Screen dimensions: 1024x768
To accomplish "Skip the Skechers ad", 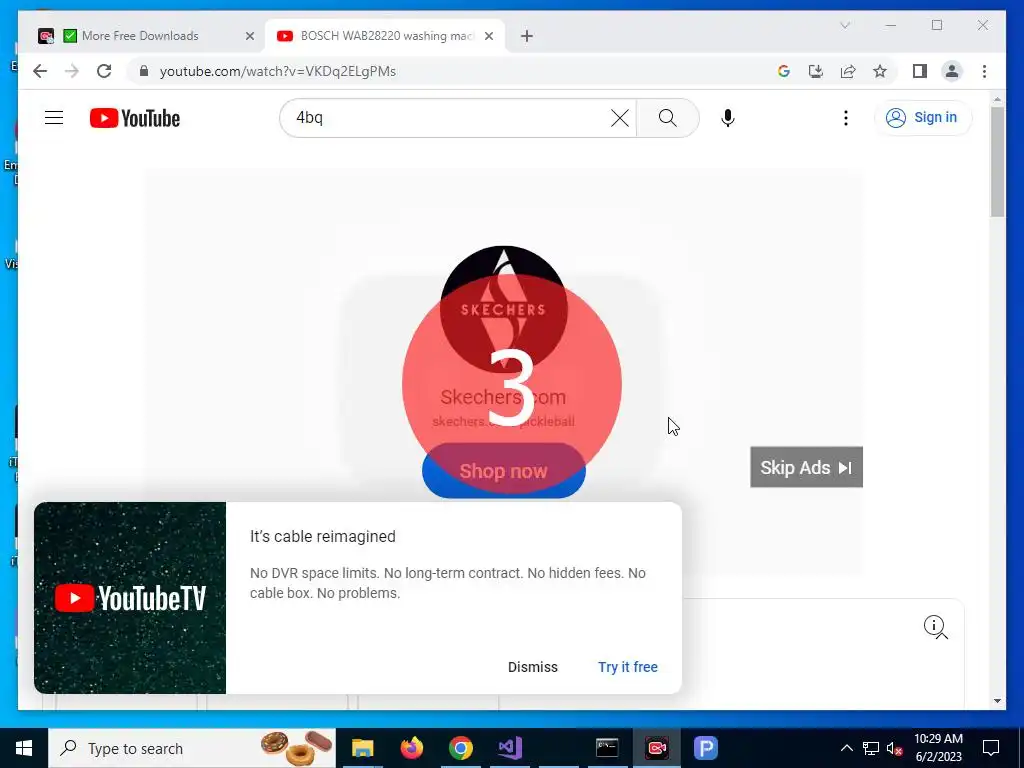I will point(807,468).
